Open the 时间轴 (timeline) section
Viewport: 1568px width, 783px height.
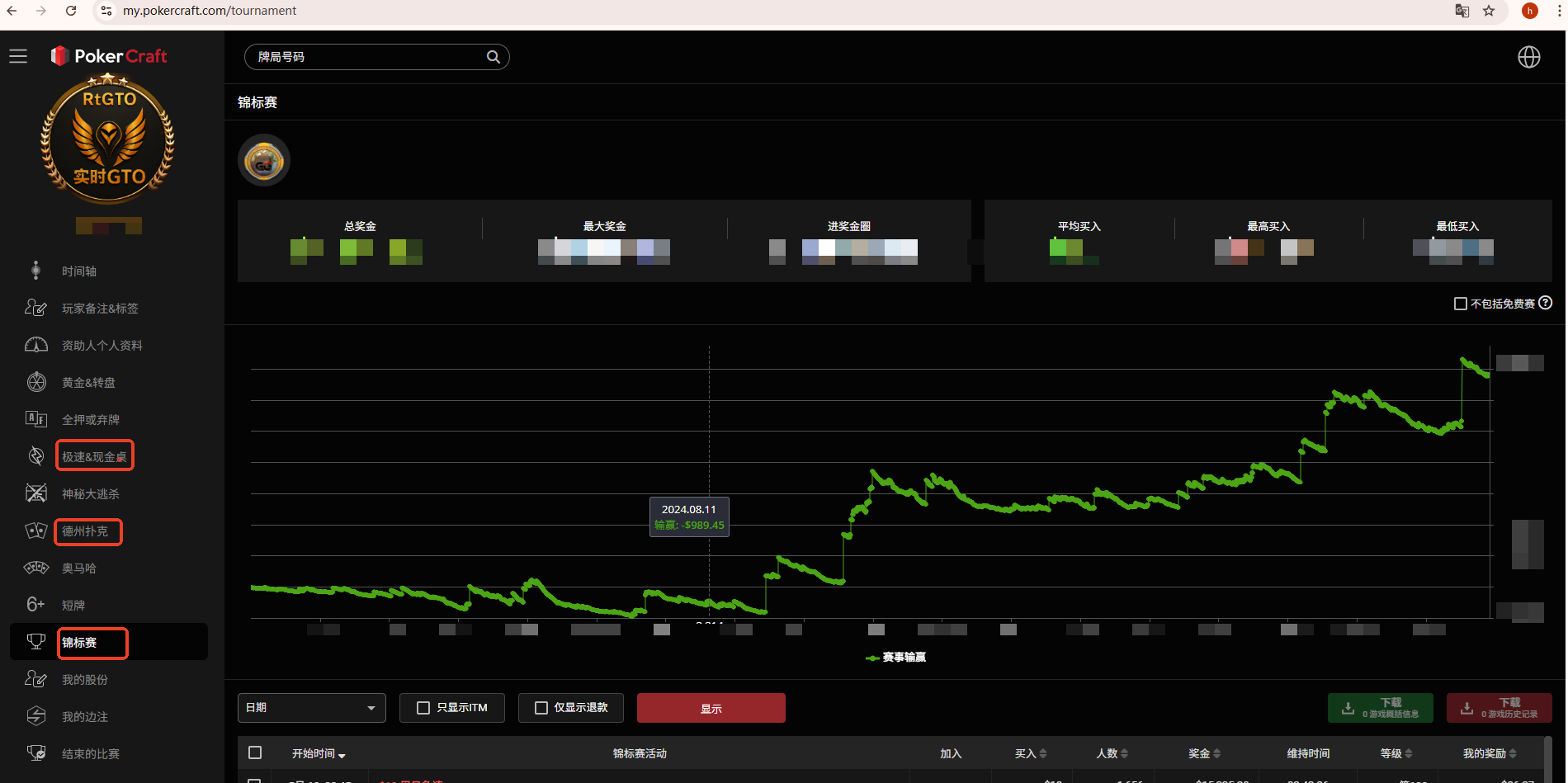80,270
